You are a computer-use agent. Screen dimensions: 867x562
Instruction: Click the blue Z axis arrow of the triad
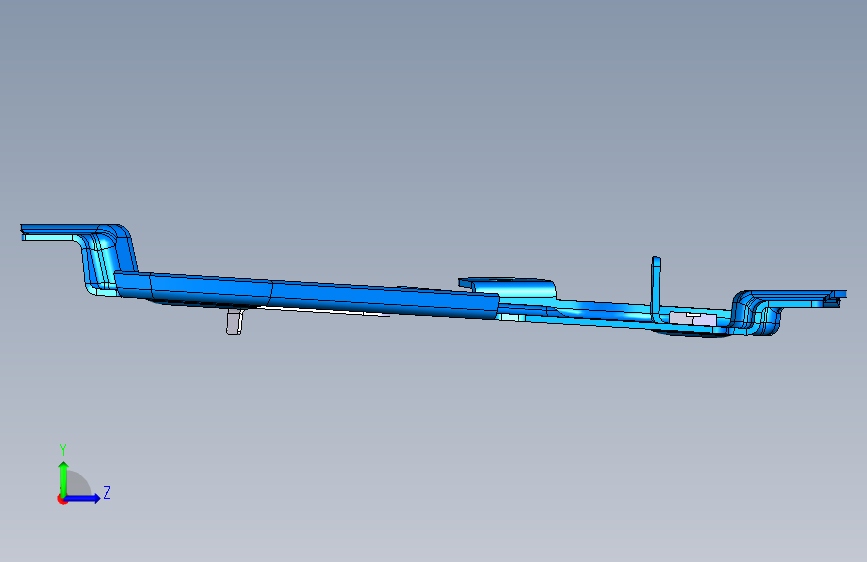pyautogui.click(x=83, y=498)
